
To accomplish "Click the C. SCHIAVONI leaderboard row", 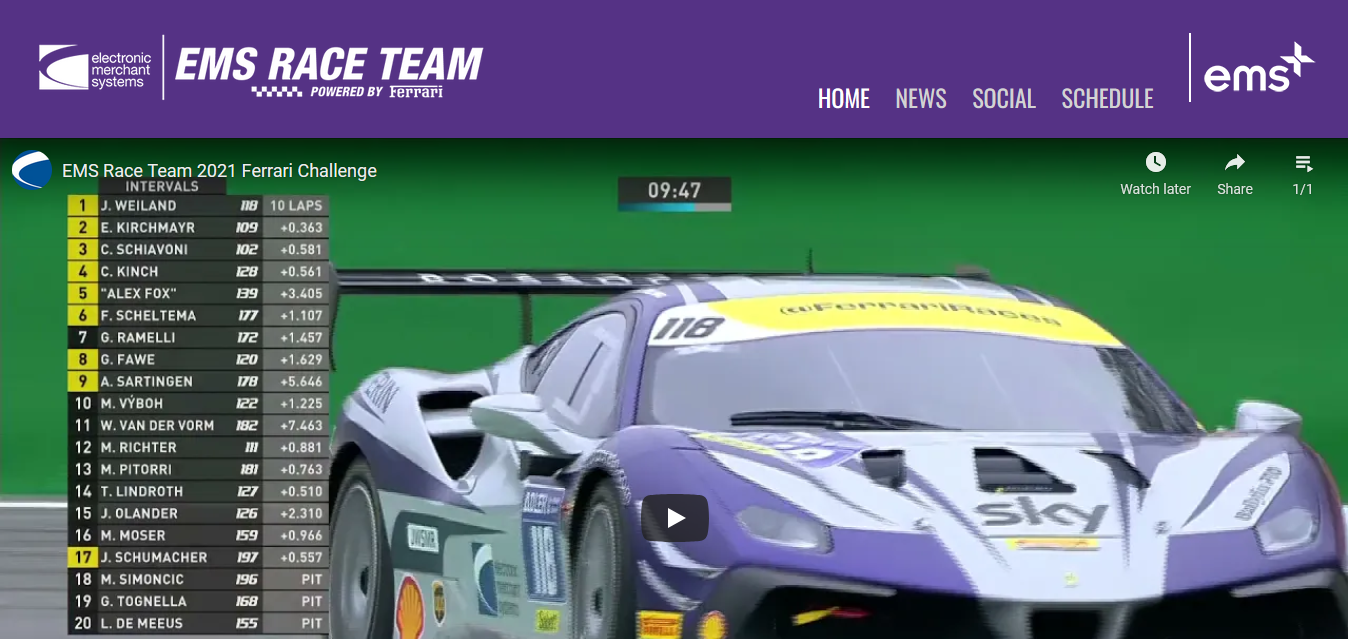I will coord(198,249).
